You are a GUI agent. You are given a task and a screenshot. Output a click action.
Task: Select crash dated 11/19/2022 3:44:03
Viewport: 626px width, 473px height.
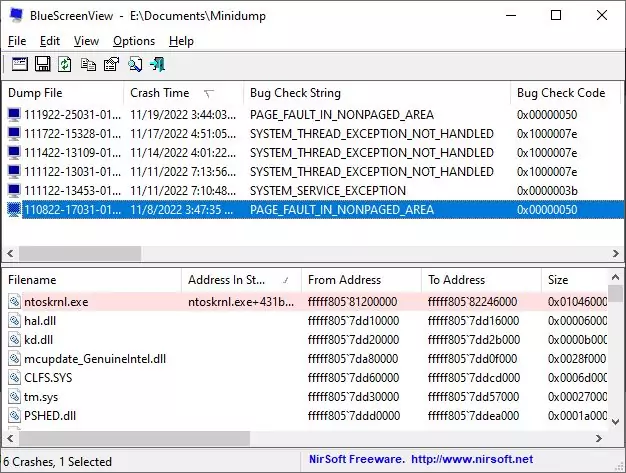click(183, 115)
